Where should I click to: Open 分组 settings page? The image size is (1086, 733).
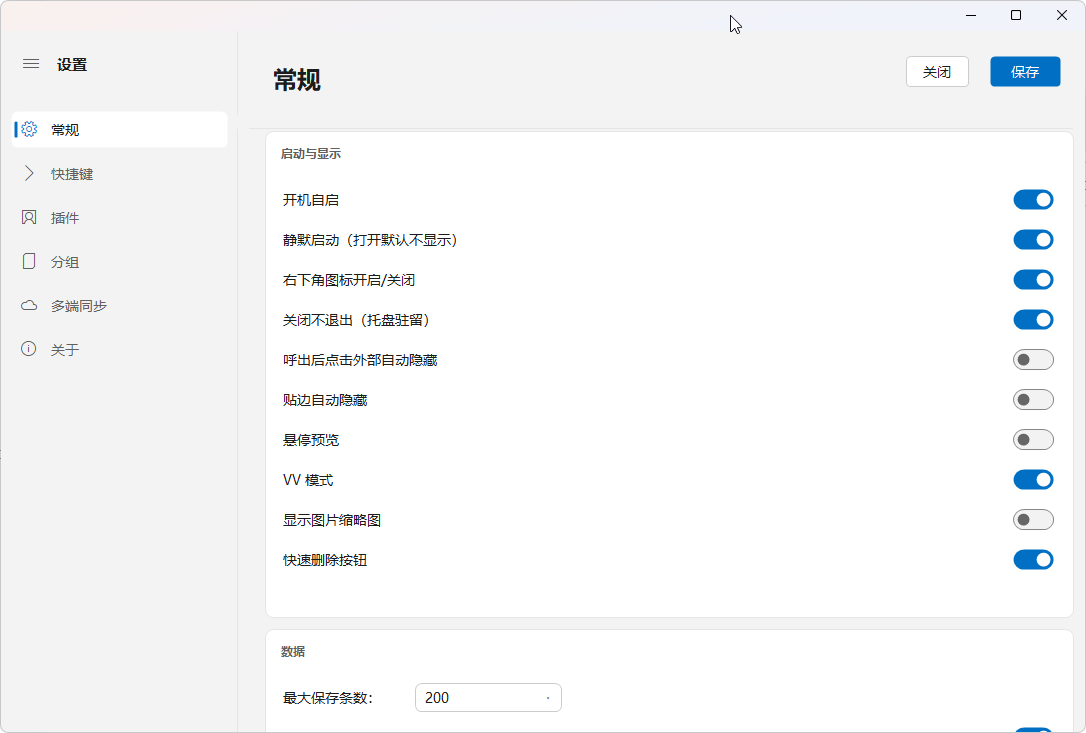(119, 262)
